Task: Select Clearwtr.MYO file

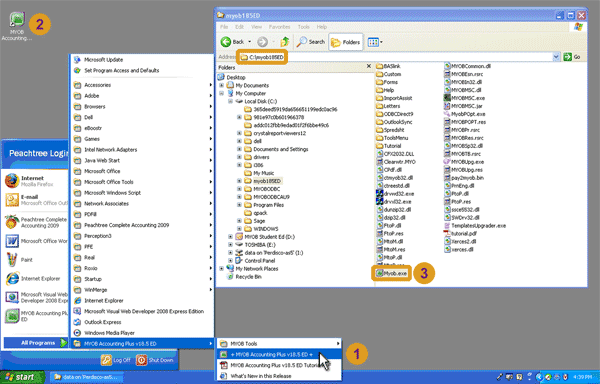Action: tap(396, 162)
